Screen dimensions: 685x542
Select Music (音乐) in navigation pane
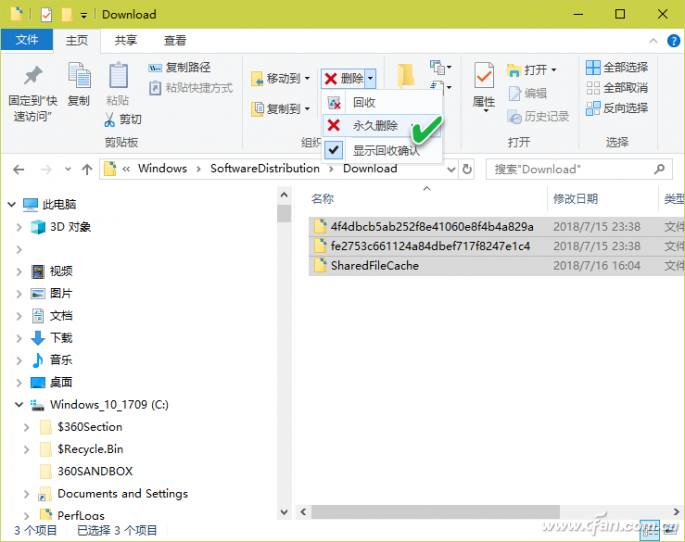pyautogui.click(x=60, y=360)
